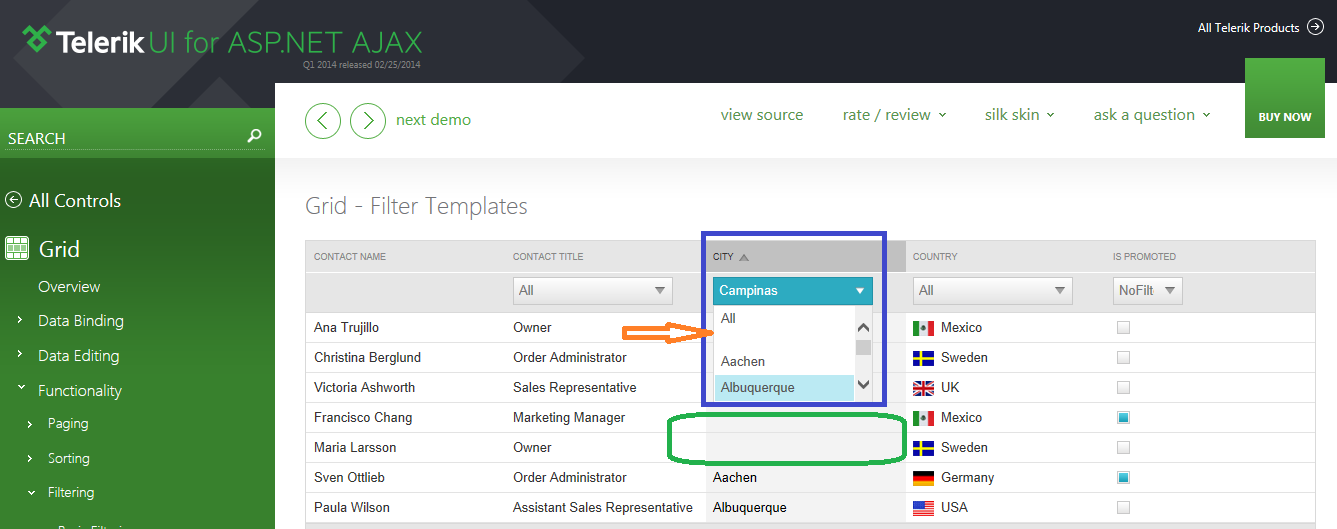Toggle Is Promoted checkbox for Paula Wilson

[x=1123, y=507]
